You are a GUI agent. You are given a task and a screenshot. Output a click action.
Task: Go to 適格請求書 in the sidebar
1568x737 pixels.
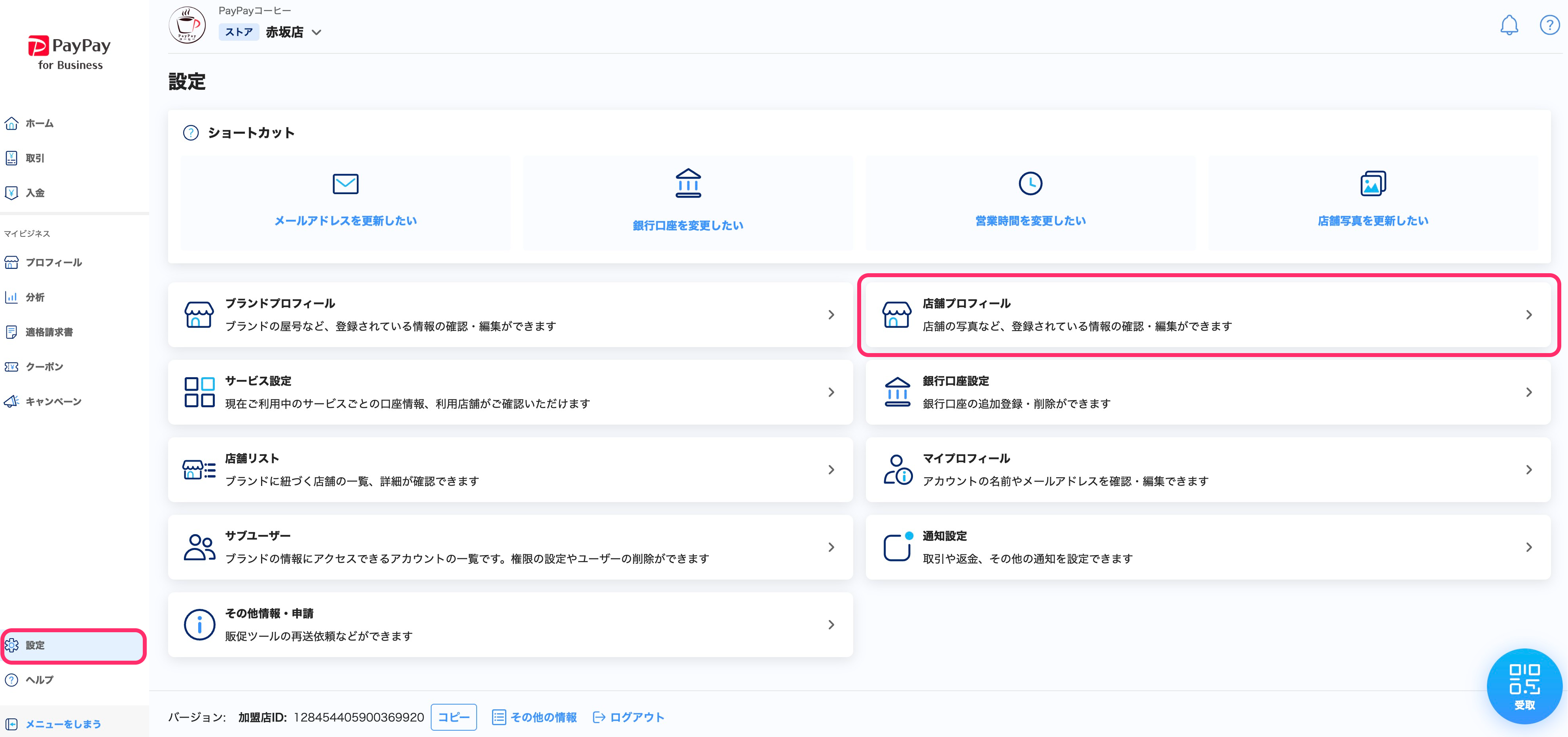(x=49, y=332)
